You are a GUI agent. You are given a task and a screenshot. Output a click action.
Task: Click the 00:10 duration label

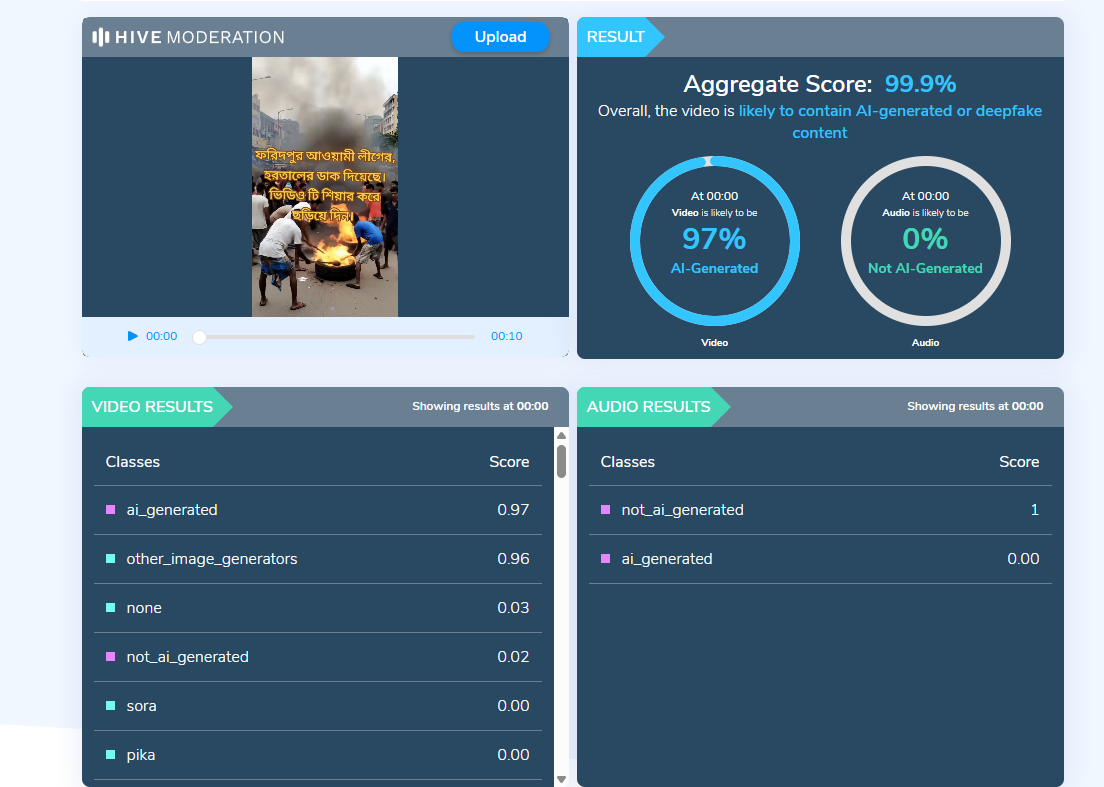point(506,336)
